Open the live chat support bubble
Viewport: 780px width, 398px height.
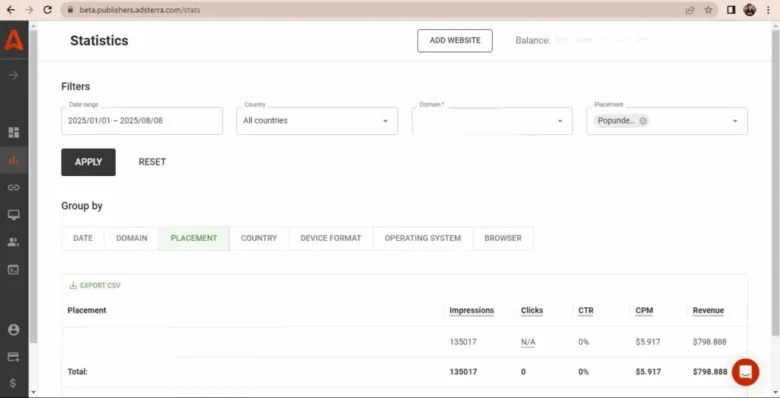tap(745, 372)
